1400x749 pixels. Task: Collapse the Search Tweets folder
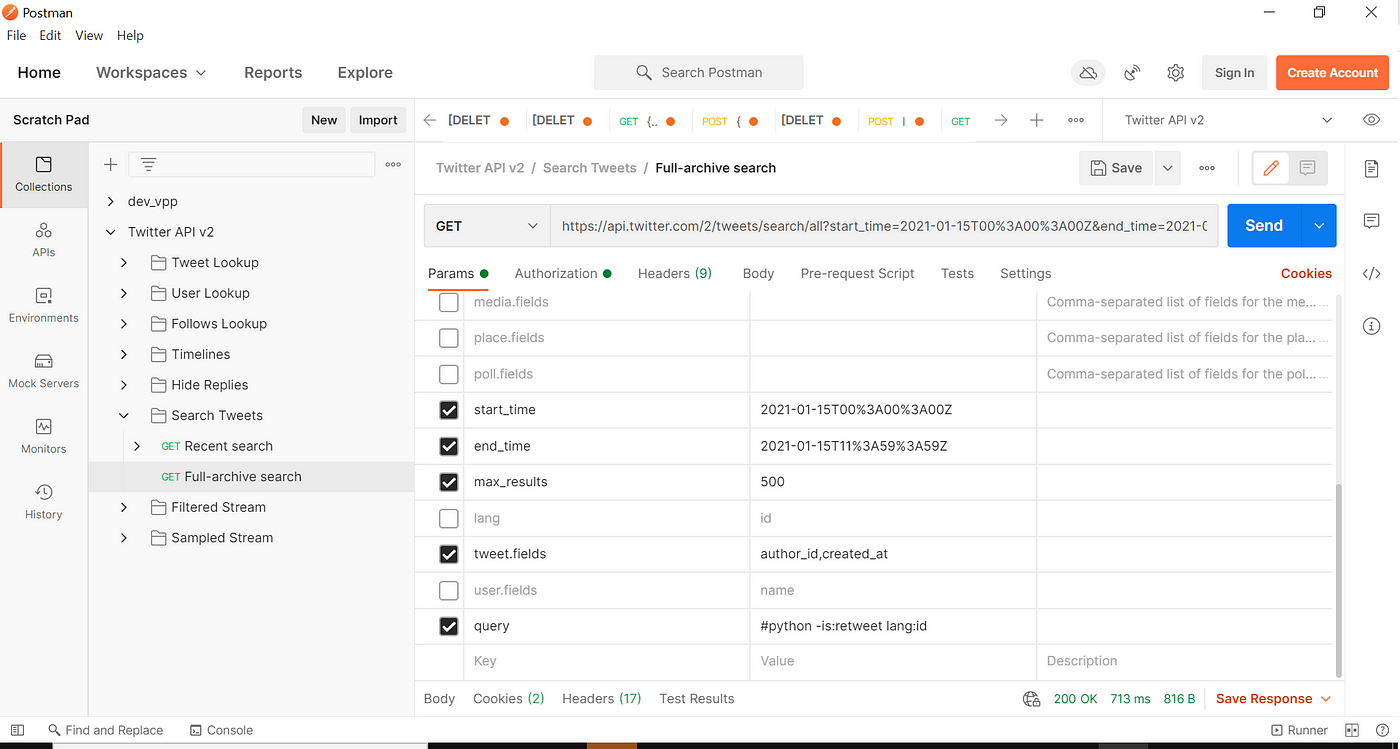[x=124, y=416]
